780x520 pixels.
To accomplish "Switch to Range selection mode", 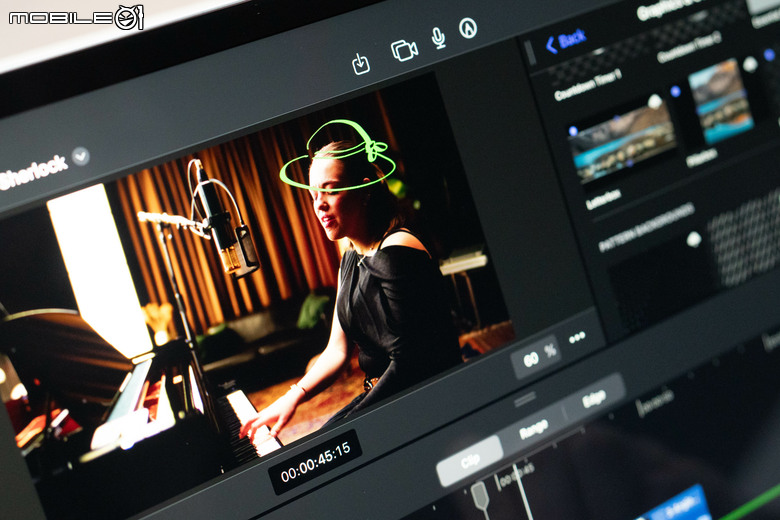I will 533,428.
